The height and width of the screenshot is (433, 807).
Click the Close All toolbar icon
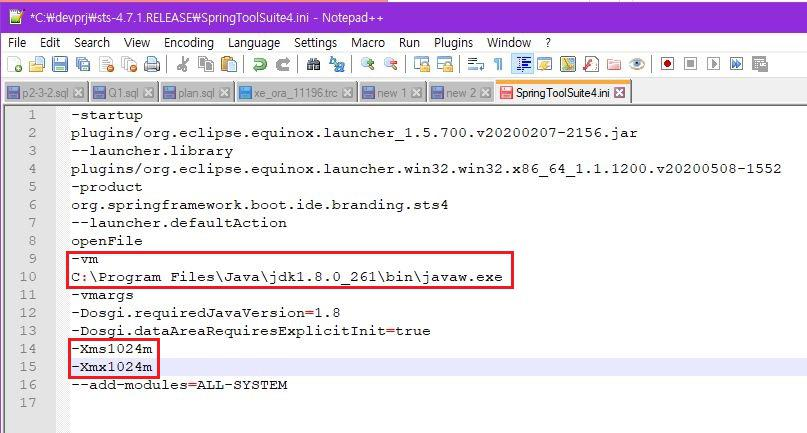129,64
